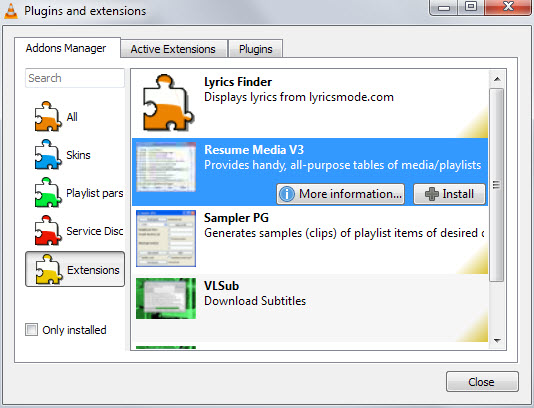This screenshot has width=534, height=408.
Task: Maximize the Plugins and extensions window
Action: 471,7
